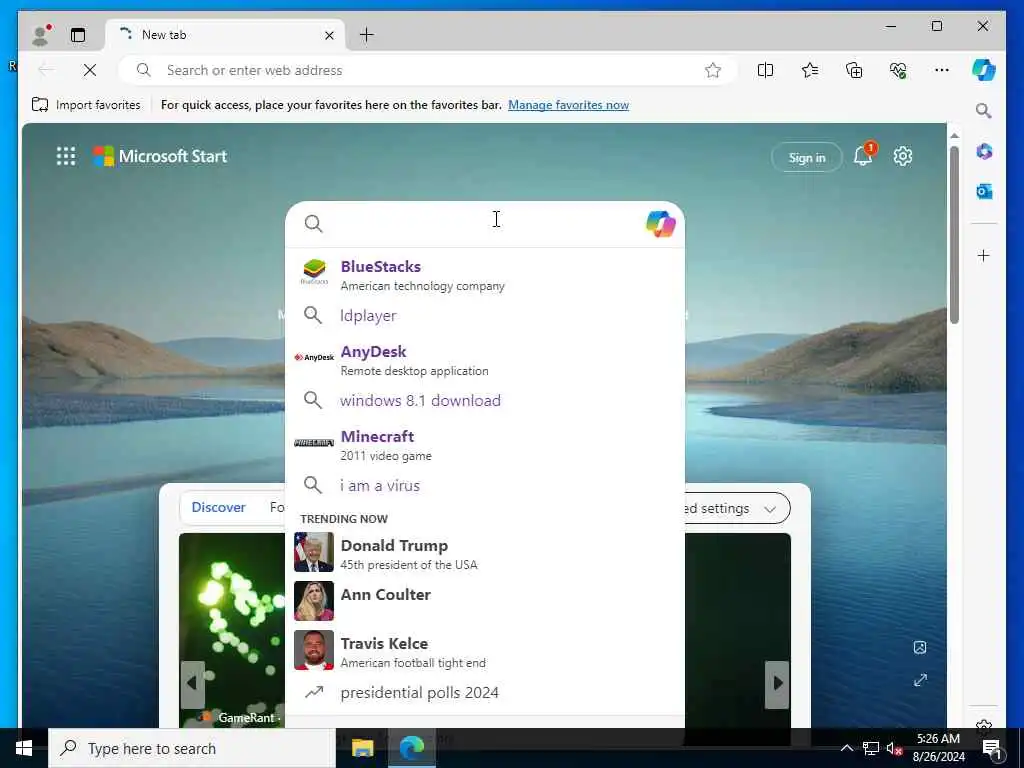
Task: Expand the feed settings dropdown
Action: pos(770,509)
